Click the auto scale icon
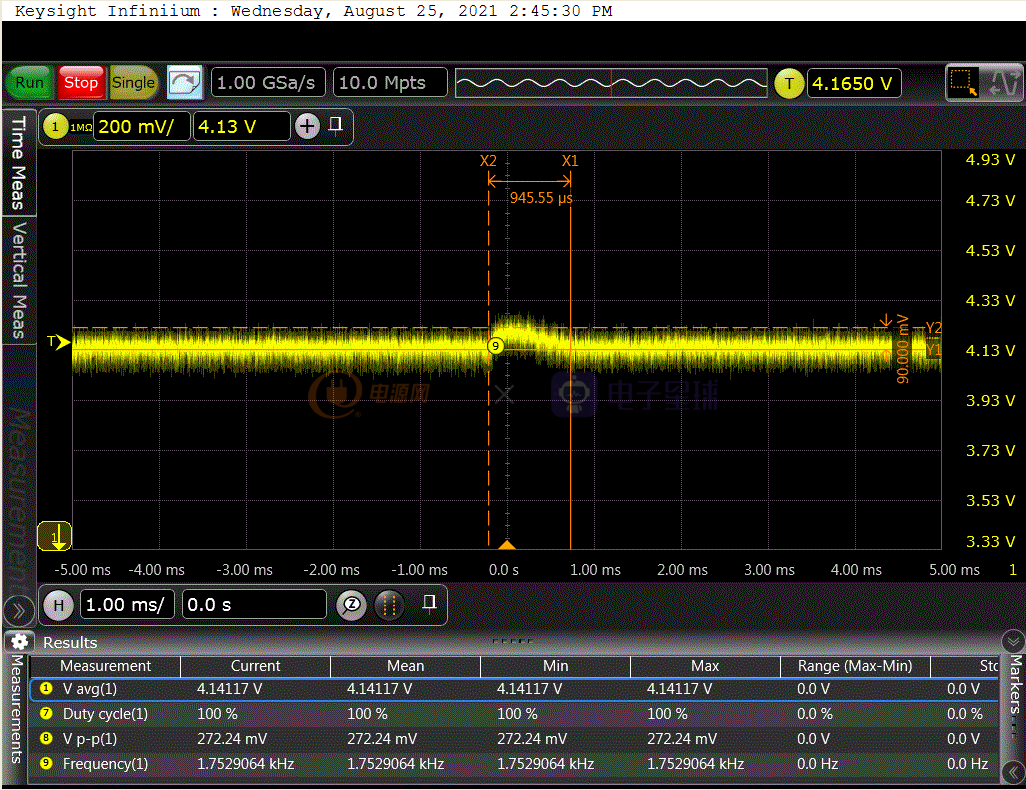The height and width of the screenshot is (790, 1026). [185, 83]
